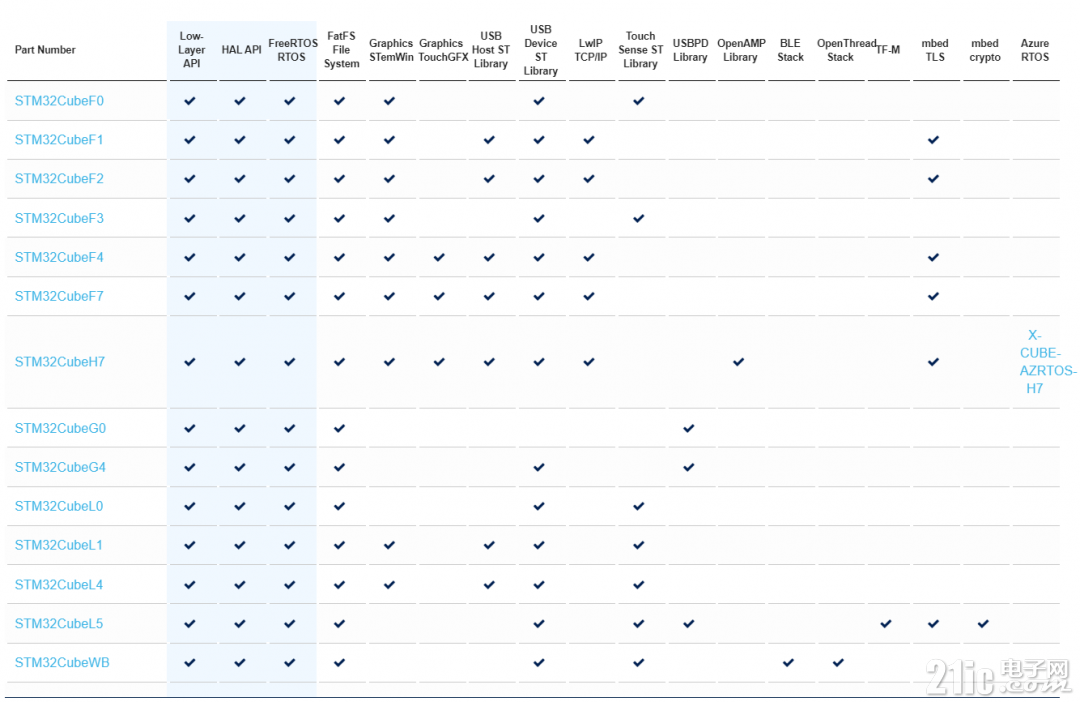Select the STM32CubeG0 FatFS File System checkmark

(x=339, y=429)
